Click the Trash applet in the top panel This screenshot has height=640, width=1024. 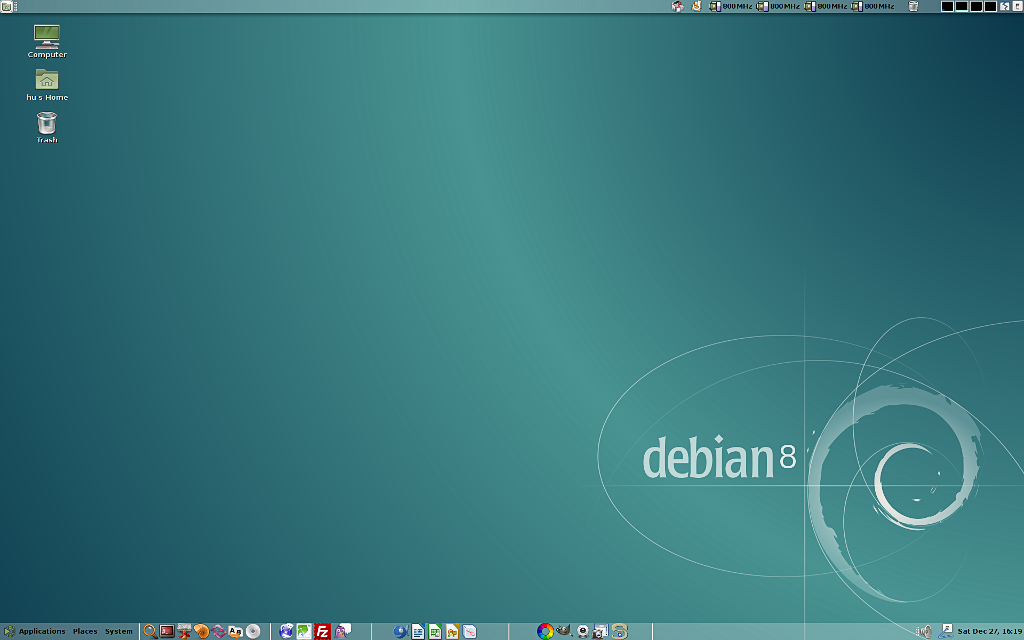(913, 6)
